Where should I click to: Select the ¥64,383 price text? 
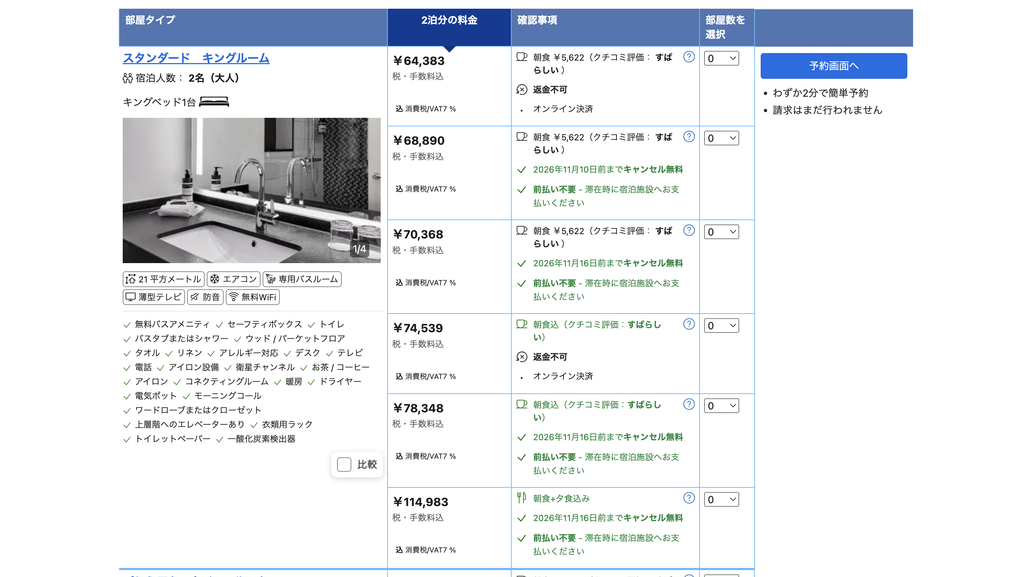click(419, 61)
